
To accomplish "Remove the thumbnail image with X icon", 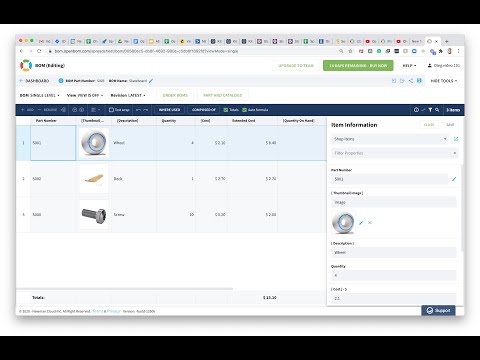I will 370,223.
